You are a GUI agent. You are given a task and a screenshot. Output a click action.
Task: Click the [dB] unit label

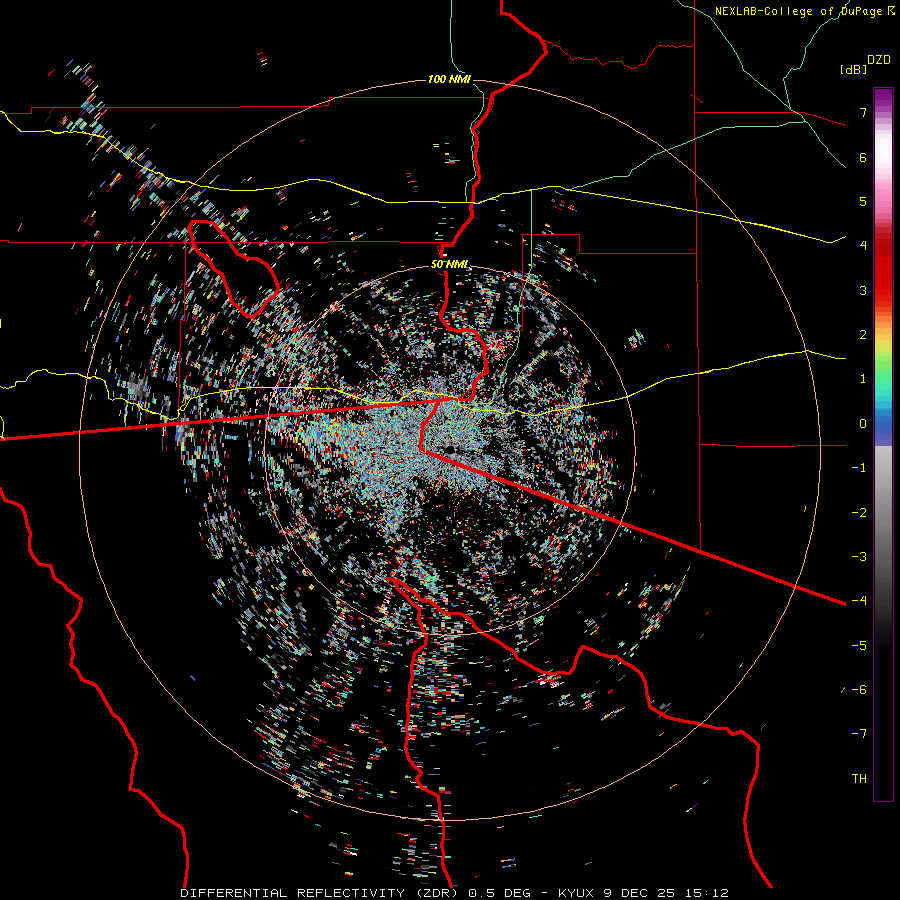[854, 69]
